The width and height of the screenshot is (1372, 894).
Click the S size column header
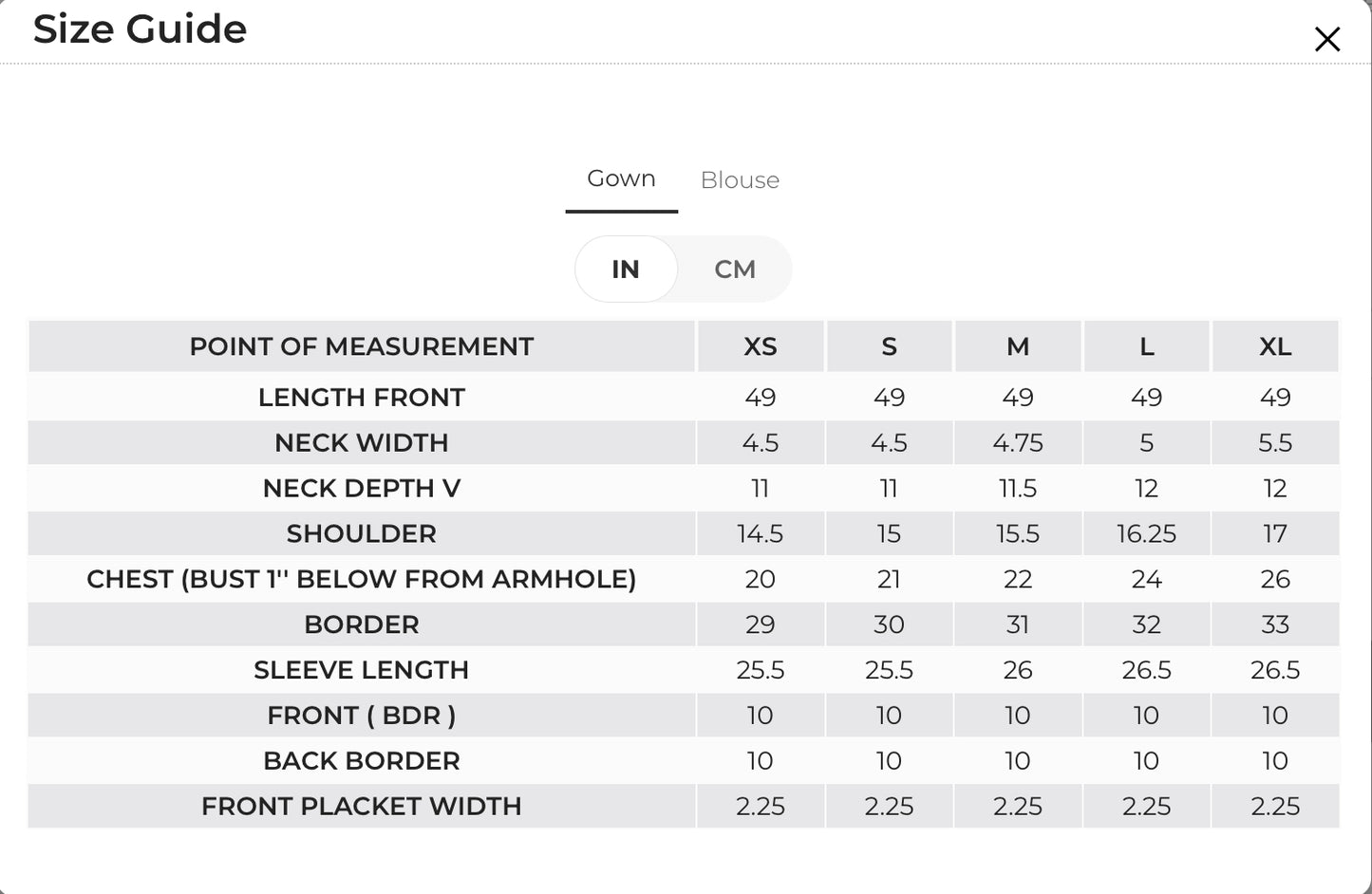[889, 346]
